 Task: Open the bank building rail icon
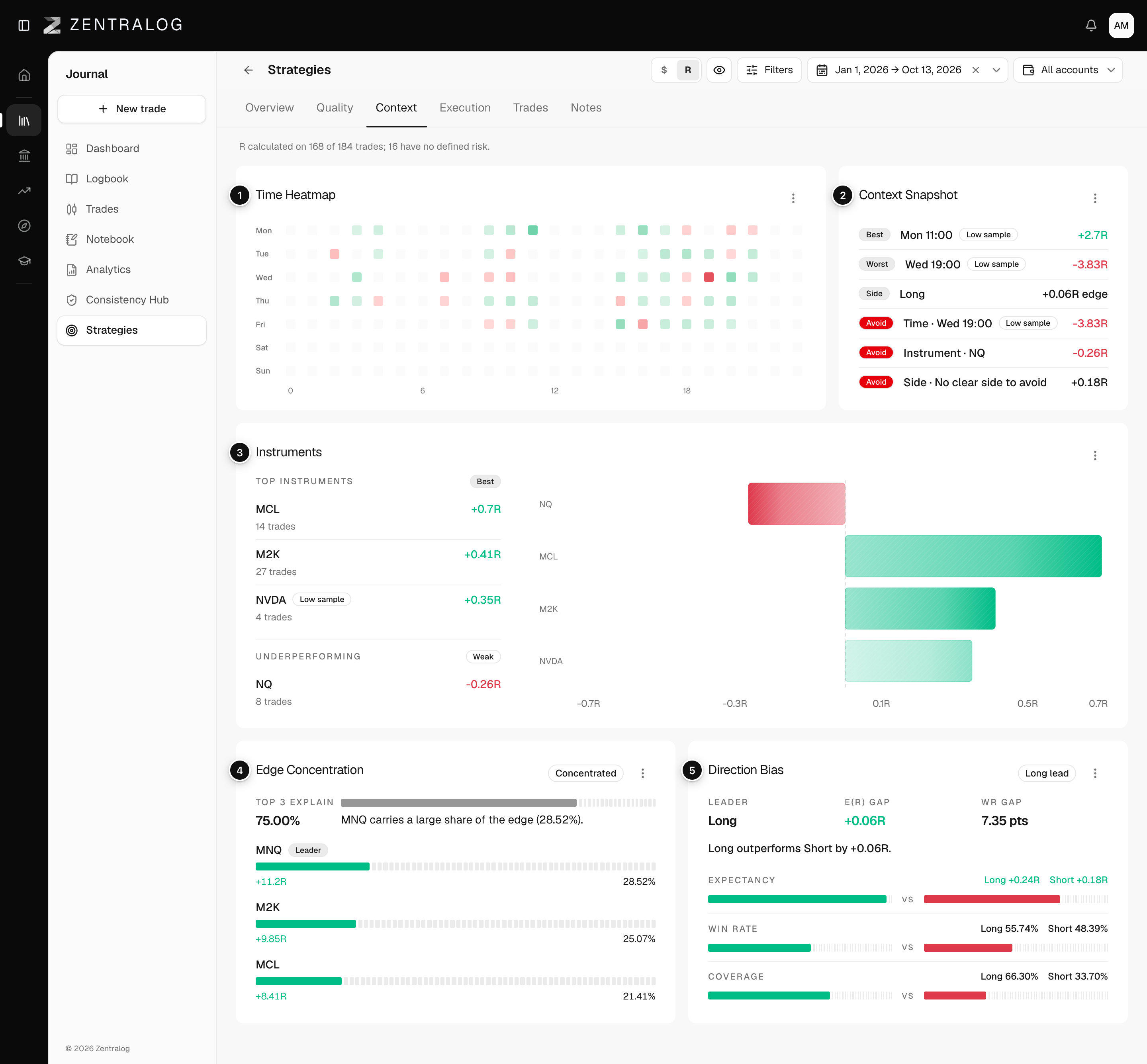click(x=24, y=155)
